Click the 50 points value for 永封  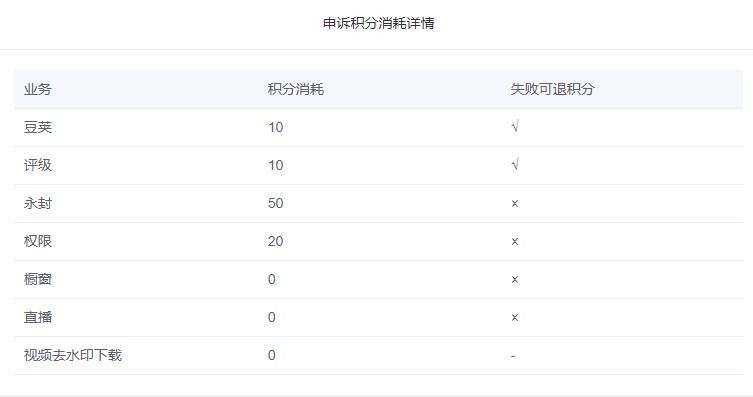[275, 203]
